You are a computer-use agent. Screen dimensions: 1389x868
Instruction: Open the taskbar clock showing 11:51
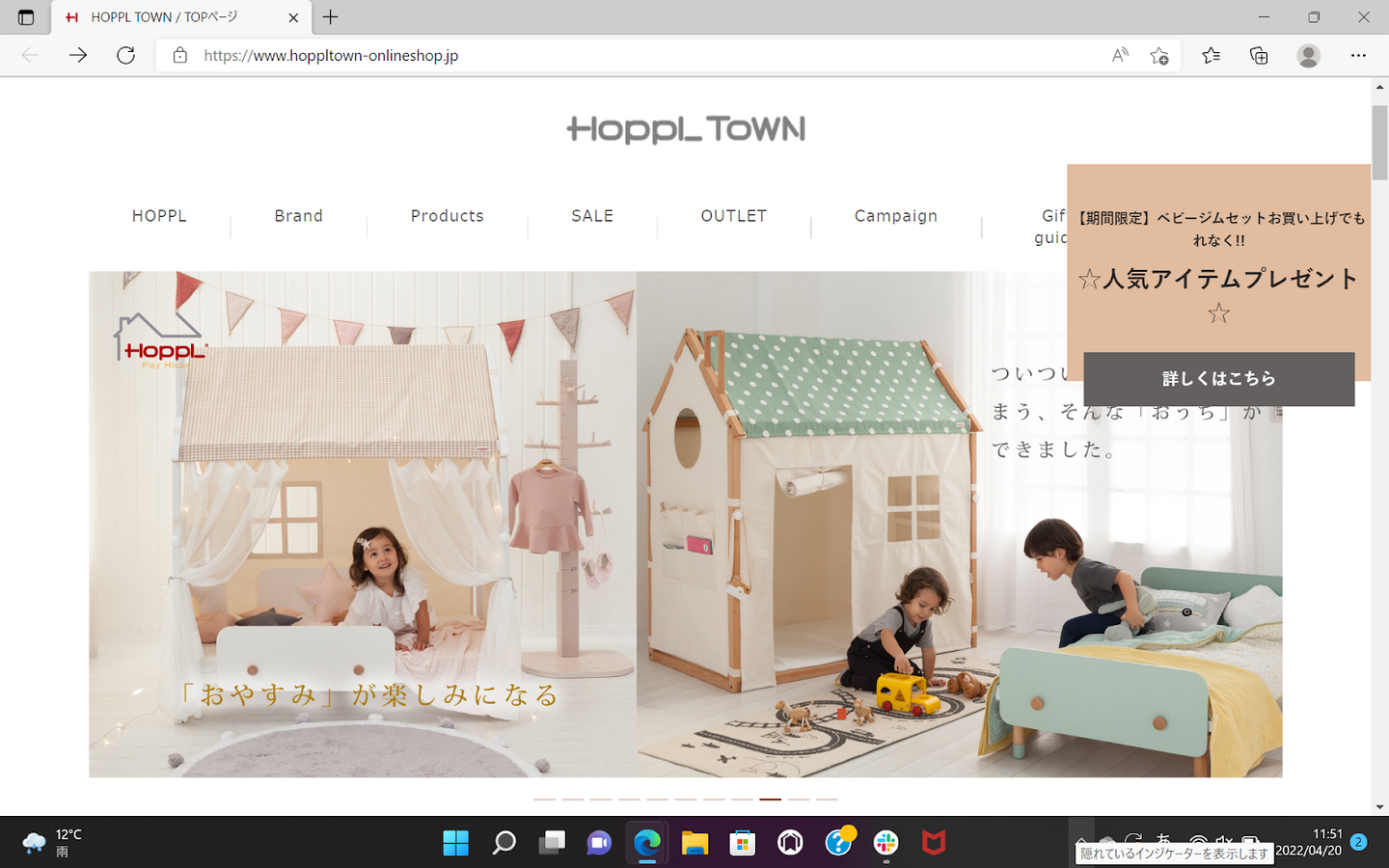pyautogui.click(x=1309, y=842)
